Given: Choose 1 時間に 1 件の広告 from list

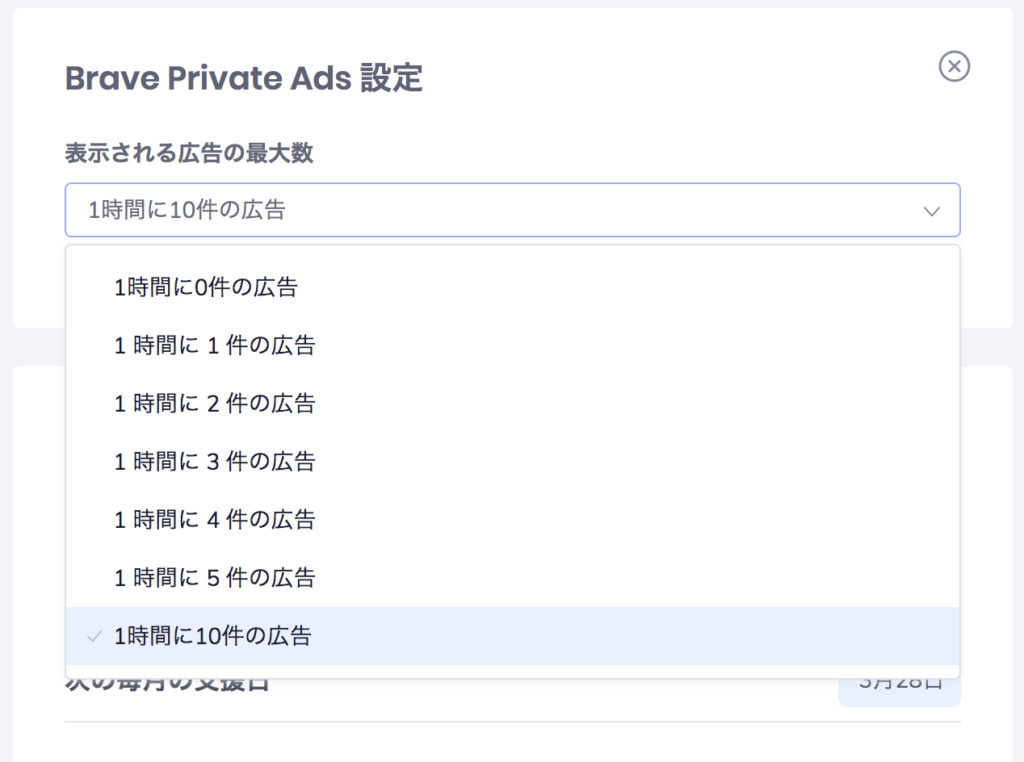Looking at the screenshot, I should (512, 345).
